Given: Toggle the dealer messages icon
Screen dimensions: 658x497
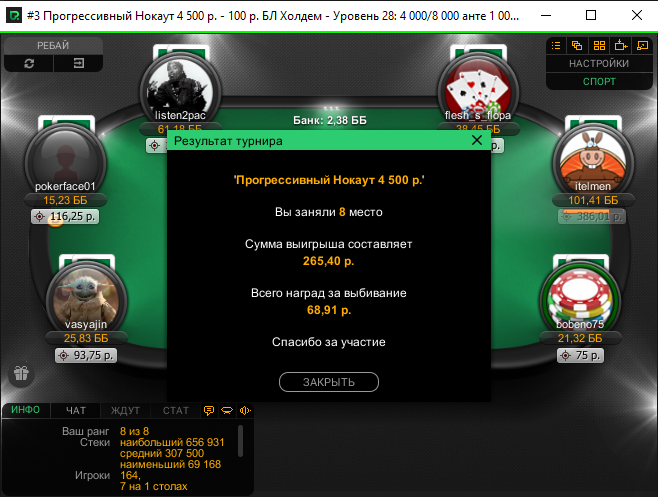Looking at the screenshot, I should tap(227, 411).
